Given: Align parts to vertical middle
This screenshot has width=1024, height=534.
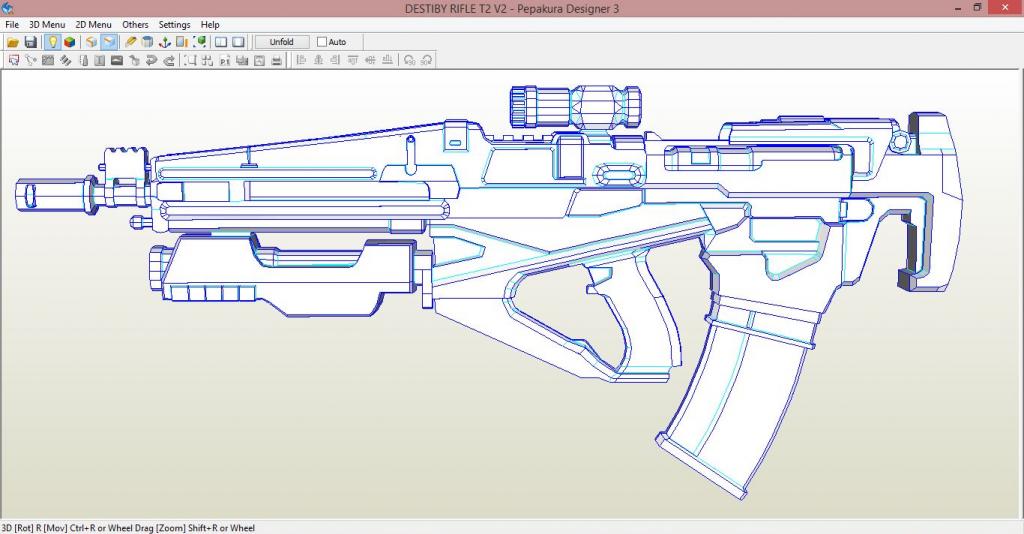Looking at the screenshot, I should click(370, 60).
